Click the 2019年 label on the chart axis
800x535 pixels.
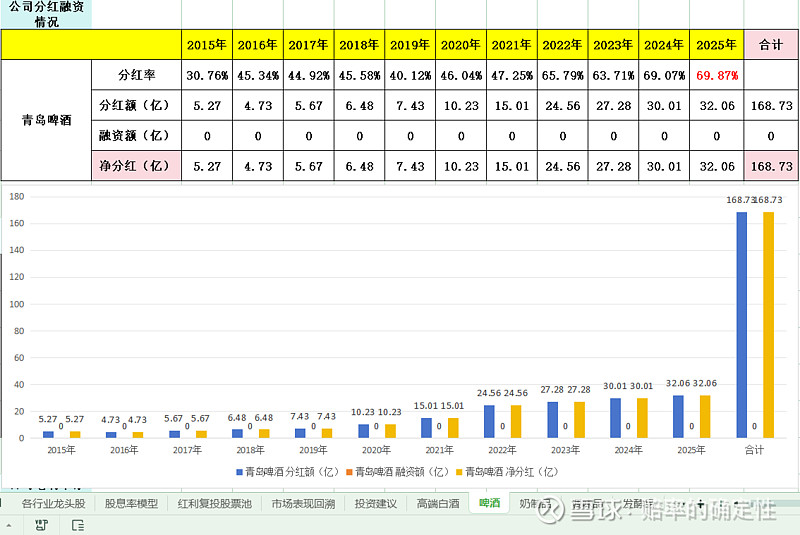[313, 450]
